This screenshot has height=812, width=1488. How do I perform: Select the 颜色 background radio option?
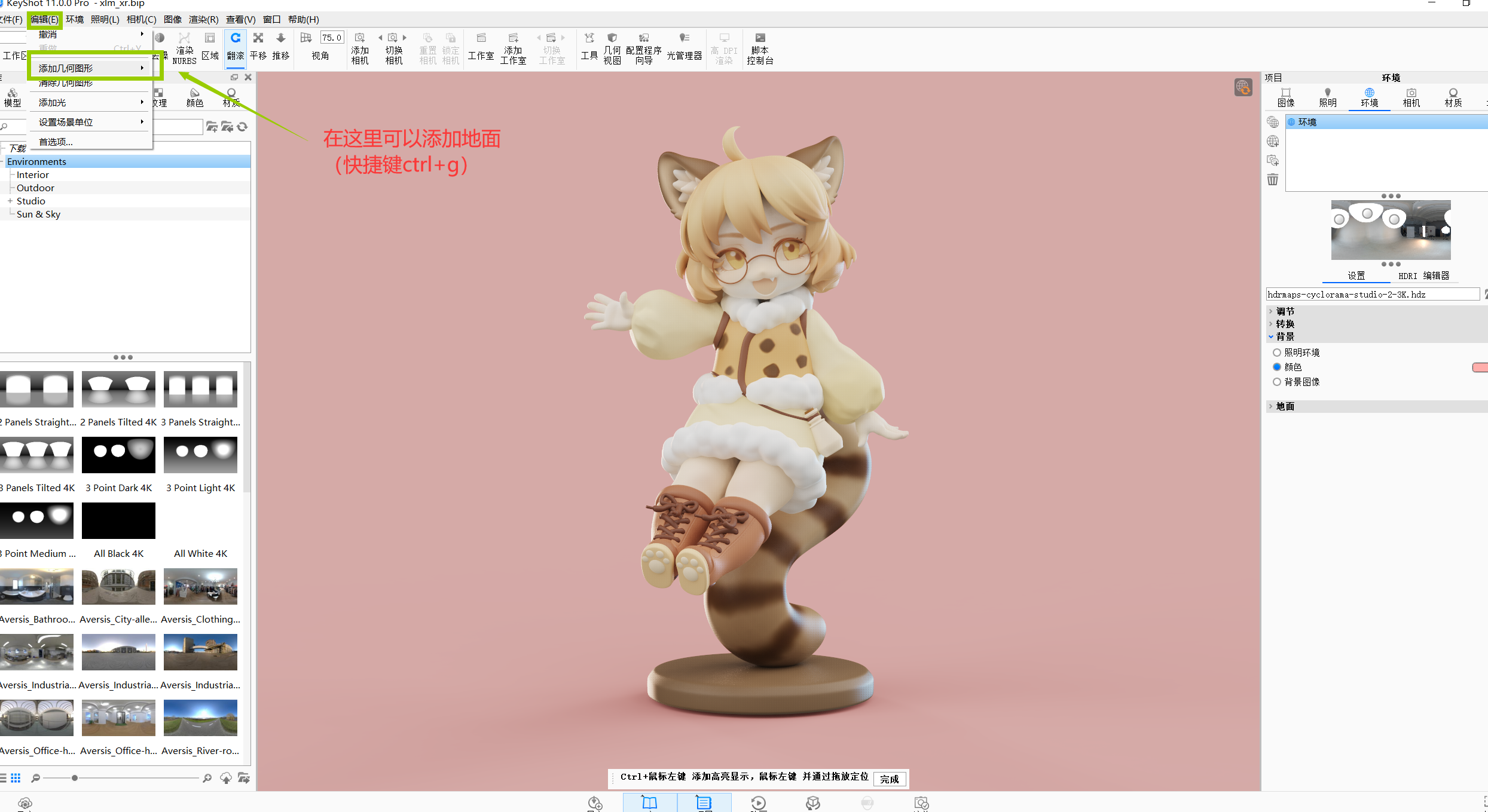pos(1277,367)
